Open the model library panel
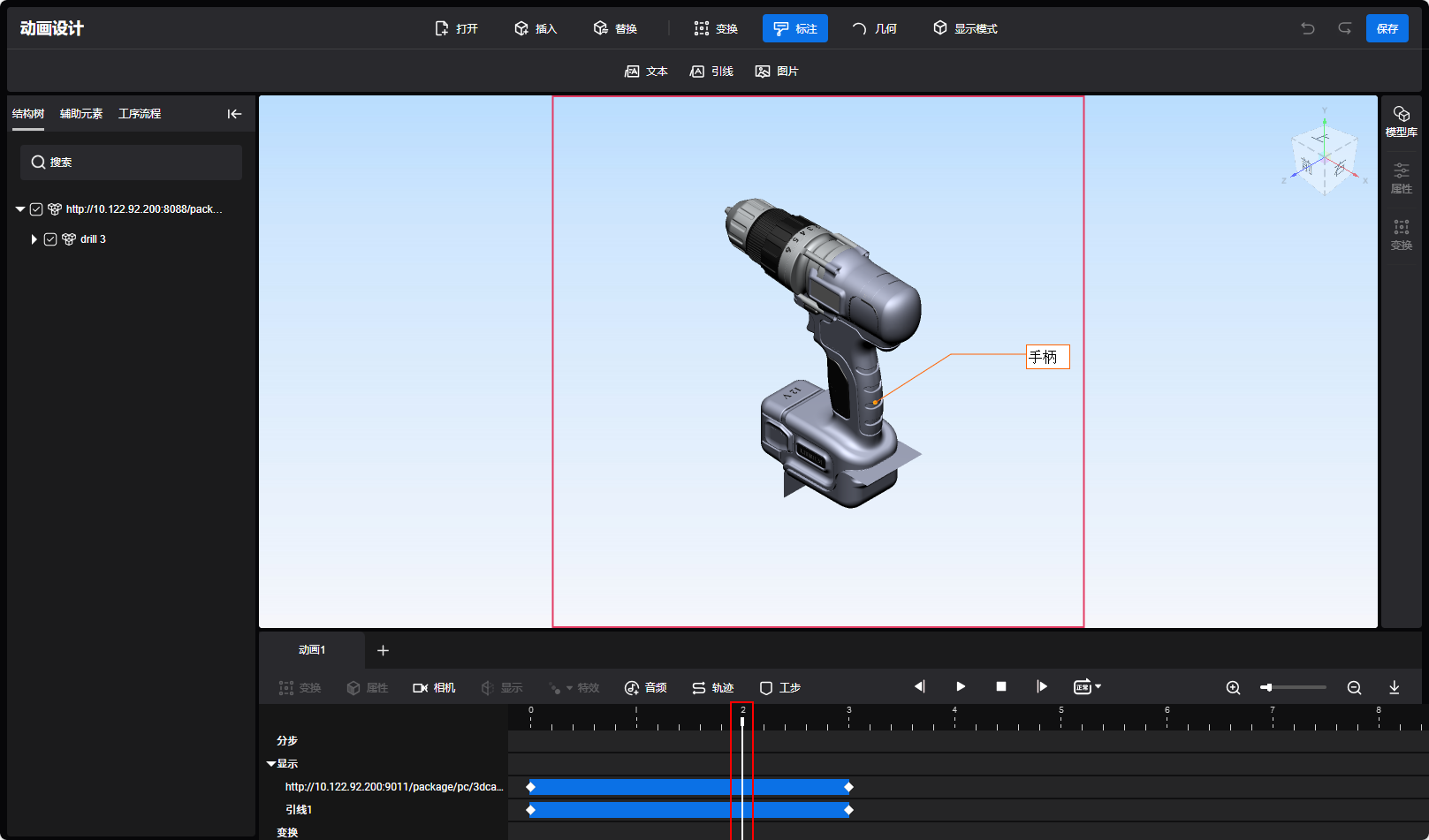 pyautogui.click(x=1401, y=121)
